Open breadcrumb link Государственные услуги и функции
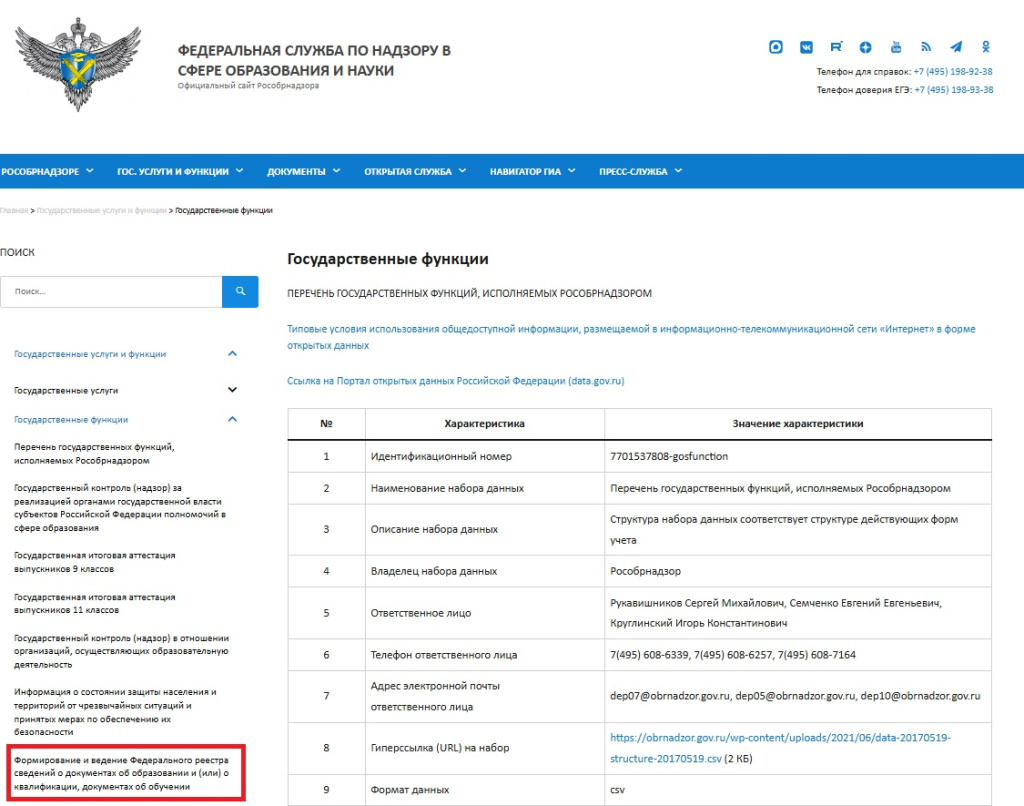Image resolution: width=1024 pixels, height=806 pixels. (101, 210)
